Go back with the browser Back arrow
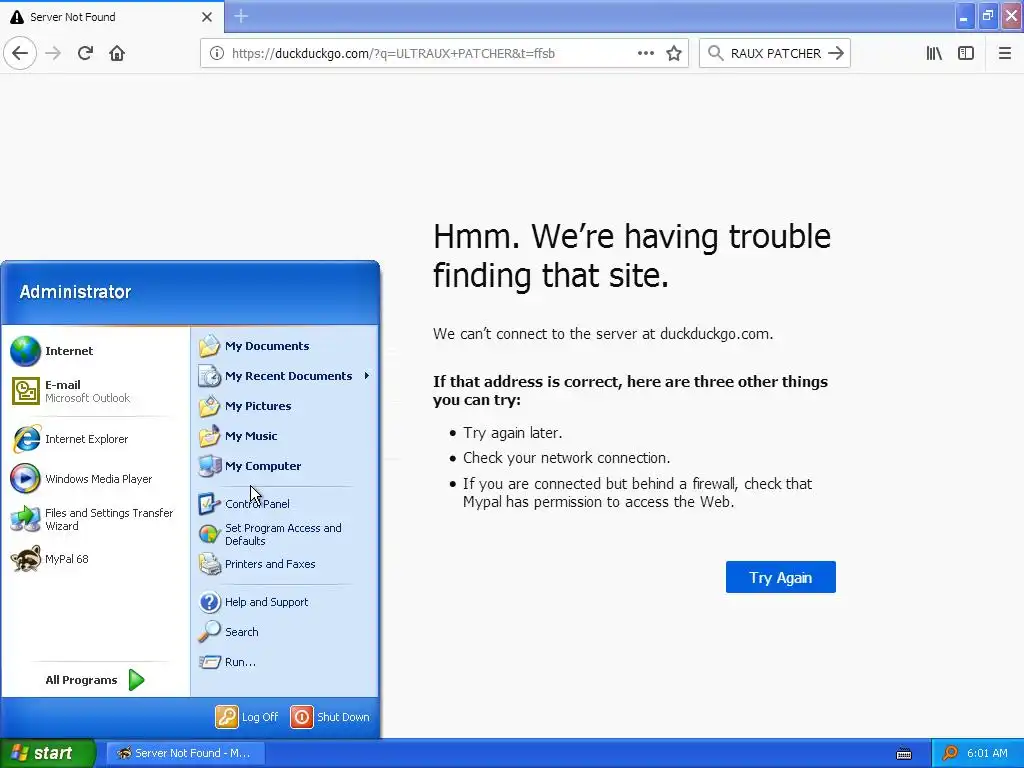This screenshot has width=1024, height=768. (20, 54)
